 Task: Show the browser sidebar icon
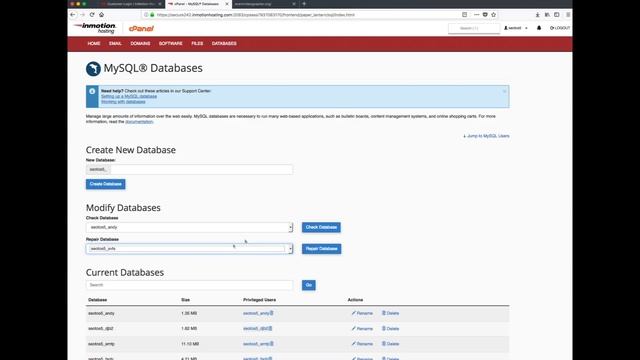click(557, 15)
